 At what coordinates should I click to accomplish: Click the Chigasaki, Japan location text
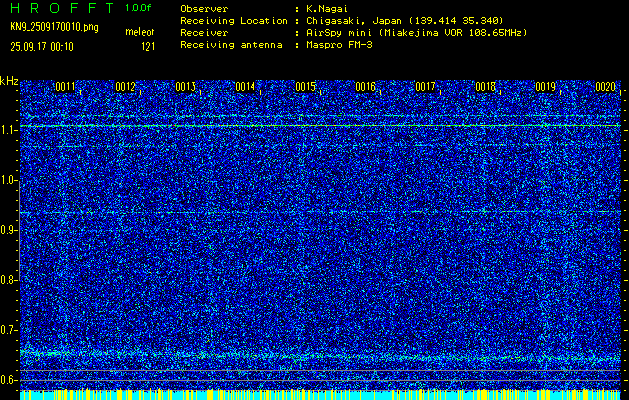click(404, 20)
